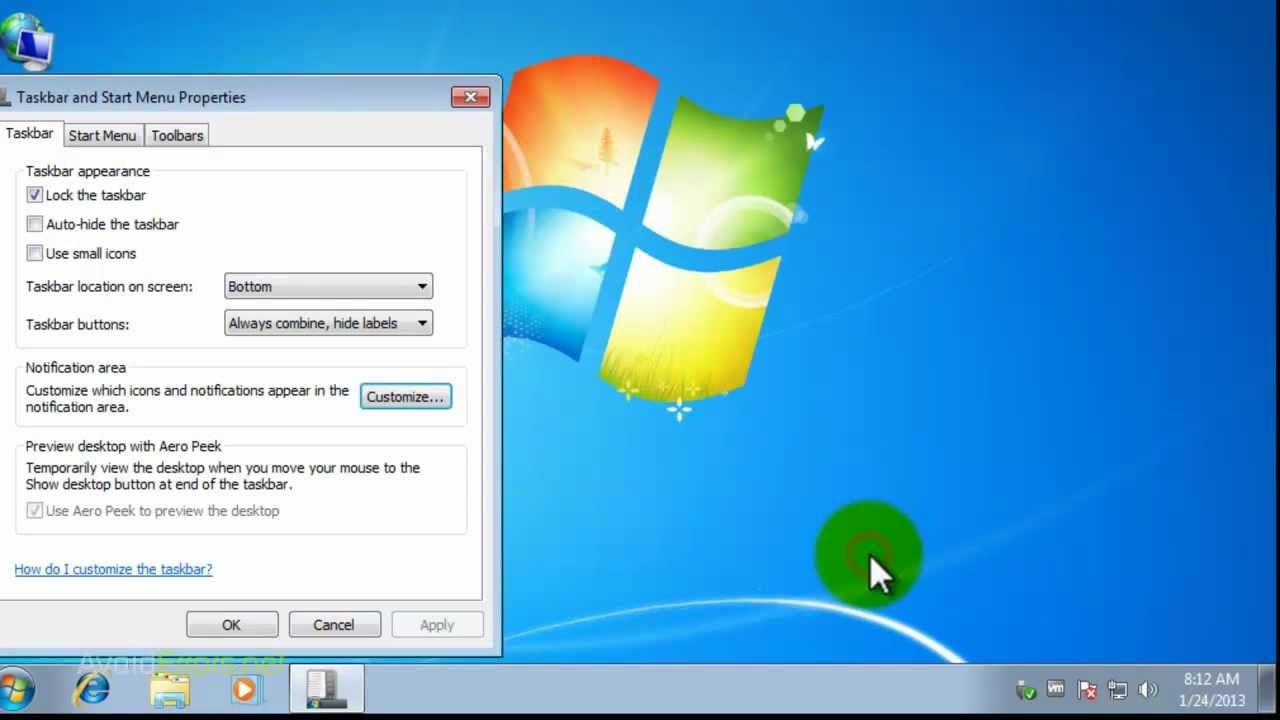Open the How do I customize the taskbar link
The width and height of the screenshot is (1280, 720).
(x=113, y=569)
